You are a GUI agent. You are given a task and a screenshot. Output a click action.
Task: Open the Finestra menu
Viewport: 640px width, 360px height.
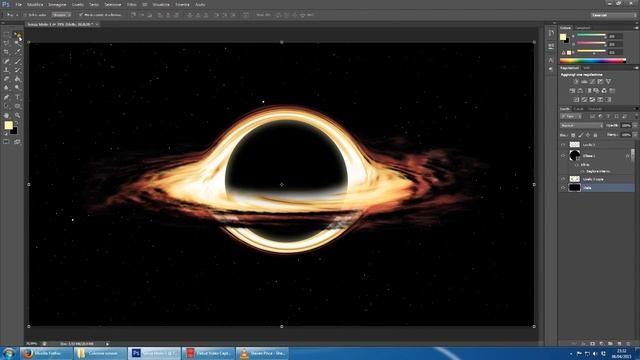(182, 4)
